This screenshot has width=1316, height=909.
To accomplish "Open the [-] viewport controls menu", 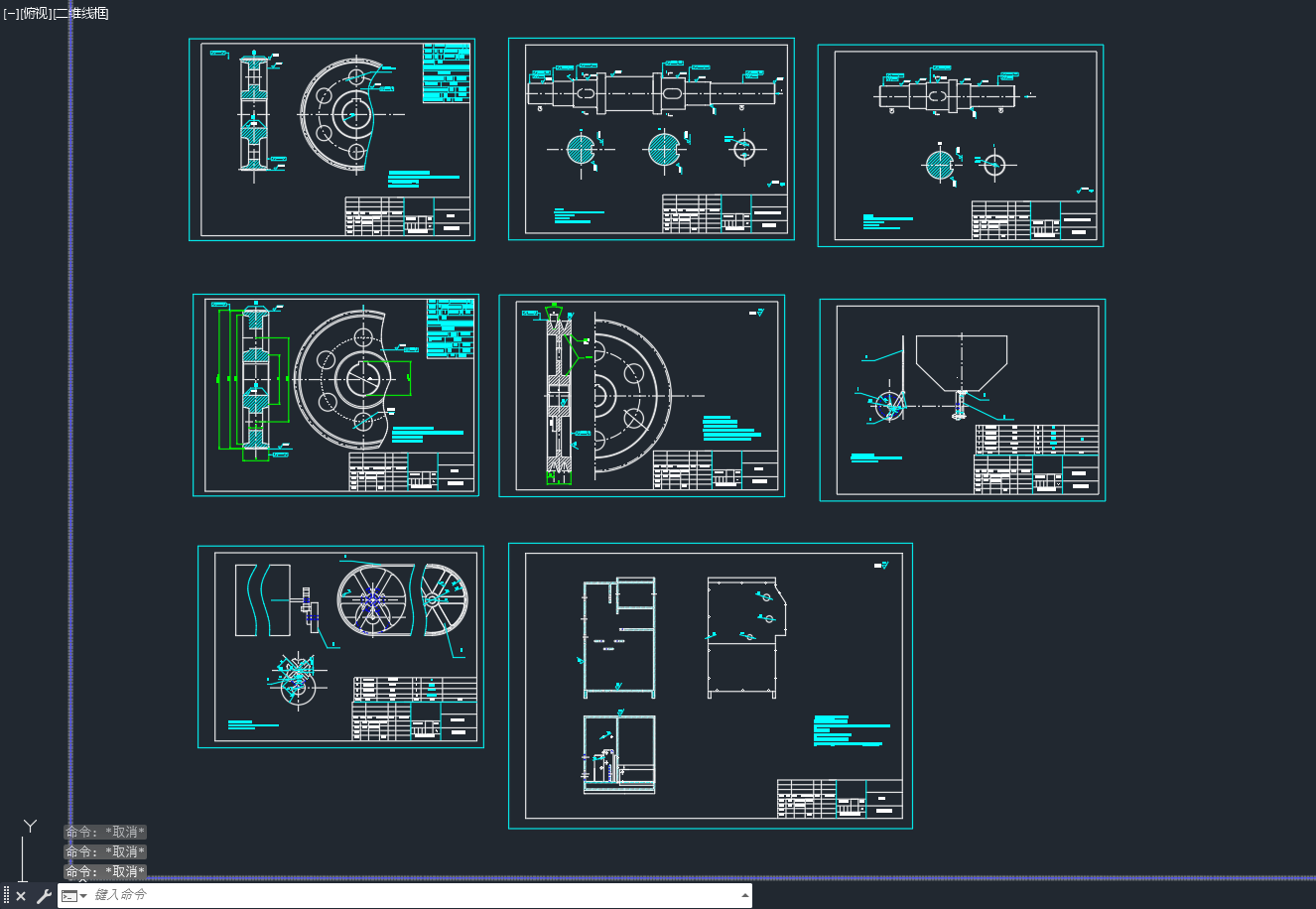I will click(x=11, y=13).
